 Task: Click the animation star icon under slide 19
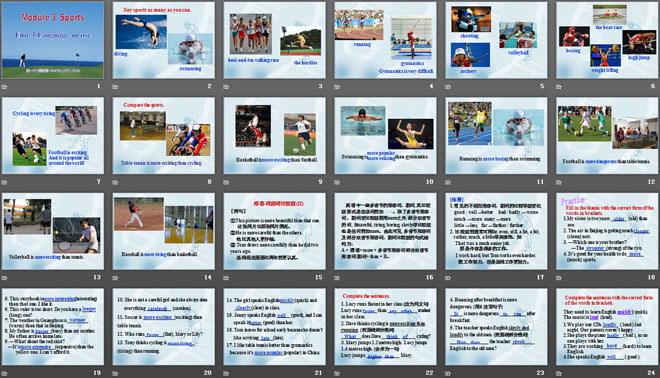coord(4,373)
